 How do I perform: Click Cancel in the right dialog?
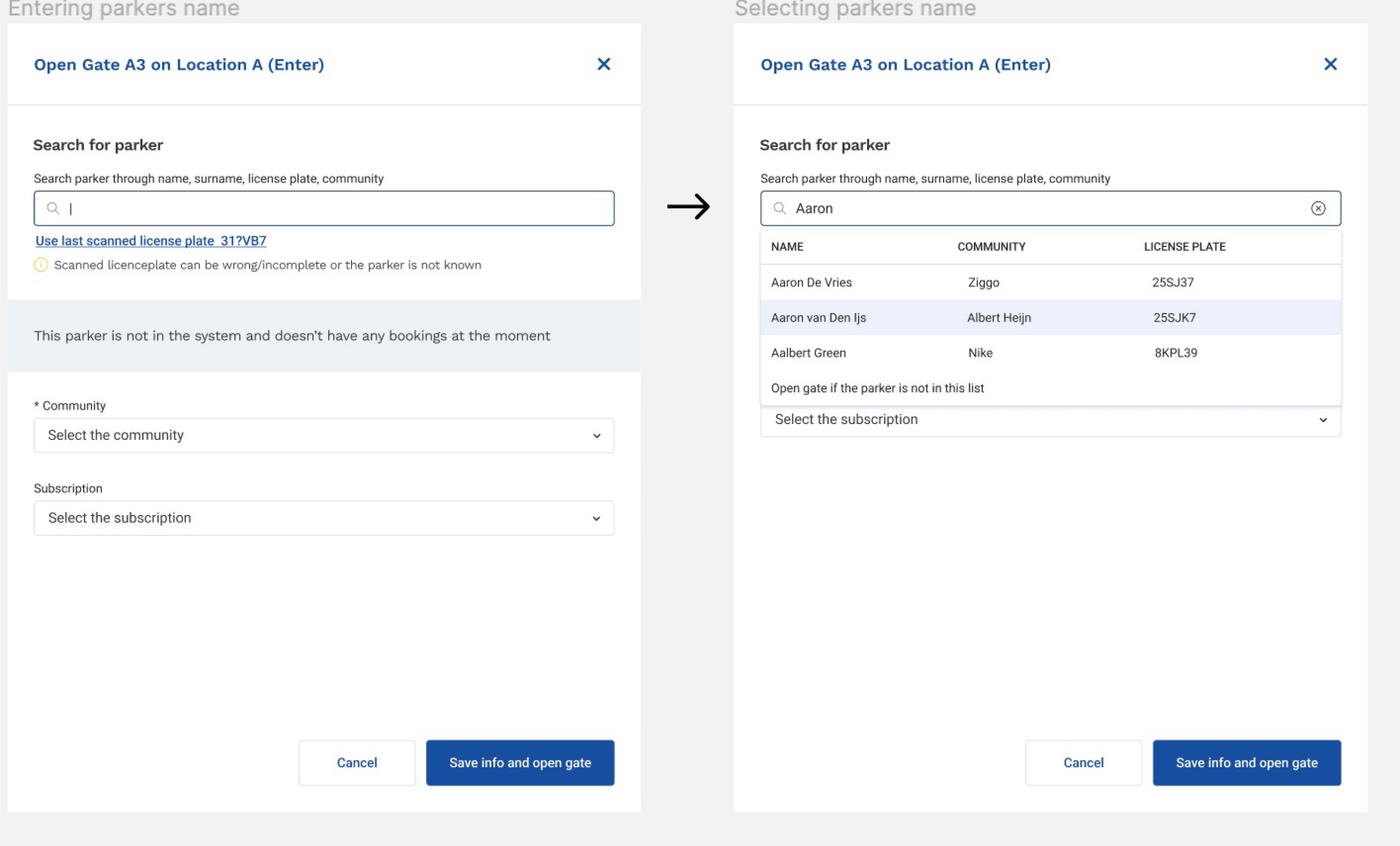point(1082,762)
